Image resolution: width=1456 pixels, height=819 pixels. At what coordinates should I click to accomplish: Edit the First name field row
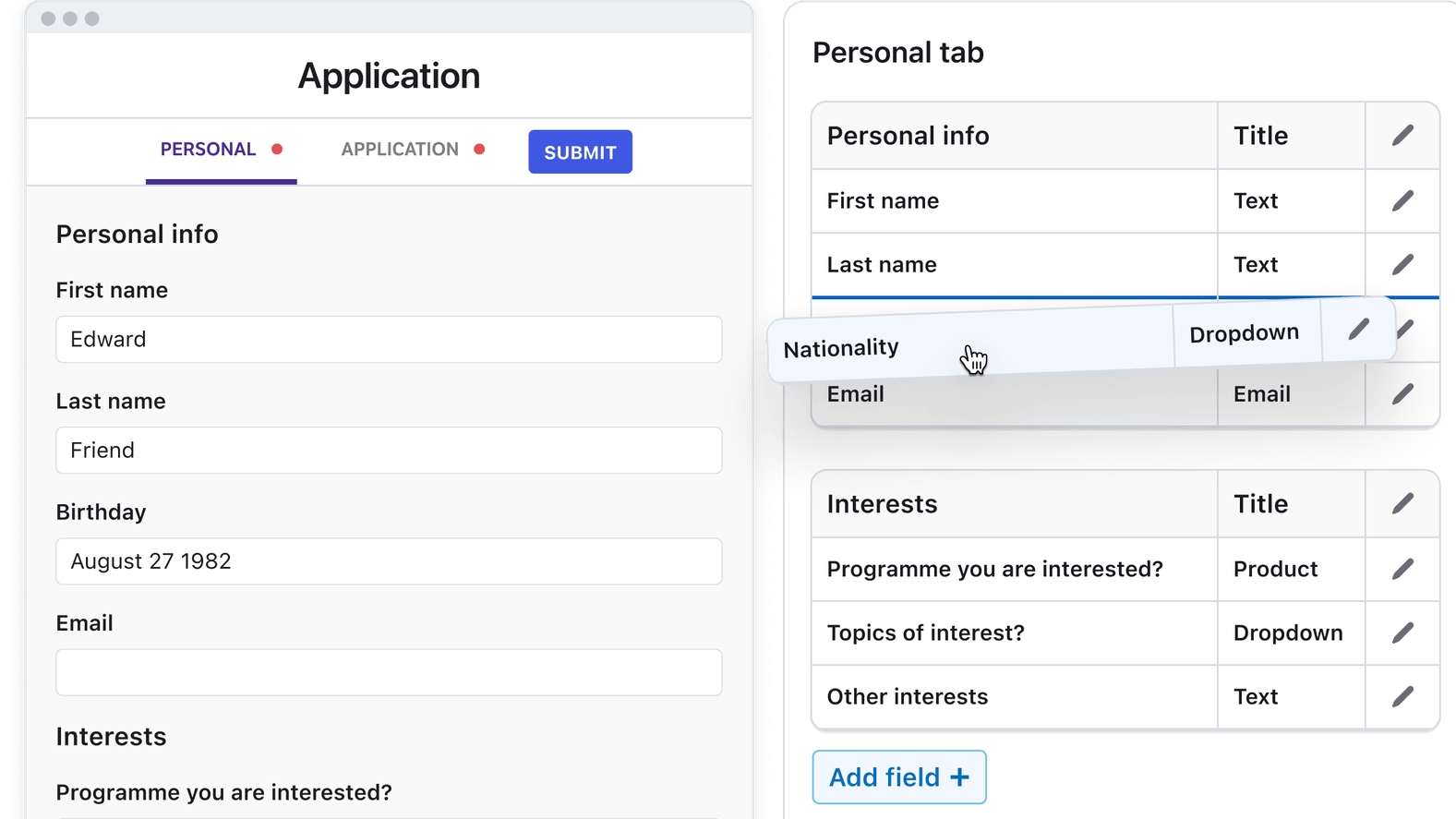pyautogui.click(x=1402, y=200)
